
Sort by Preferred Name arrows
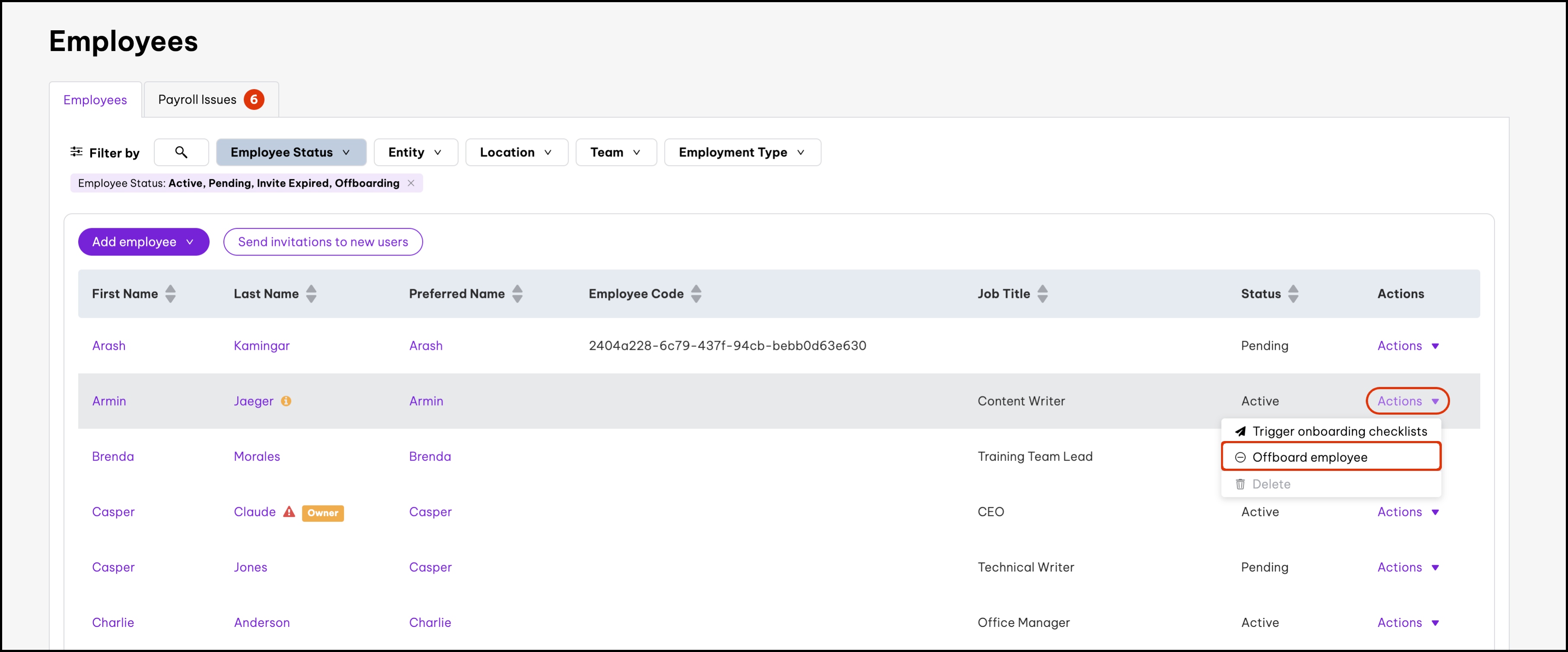pyautogui.click(x=517, y=294)
